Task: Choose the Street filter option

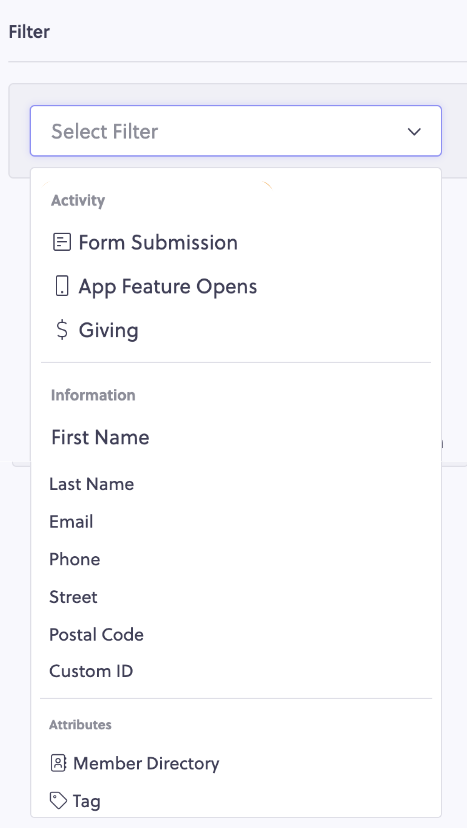Action: pyautogui.click(x=236, y=597)
